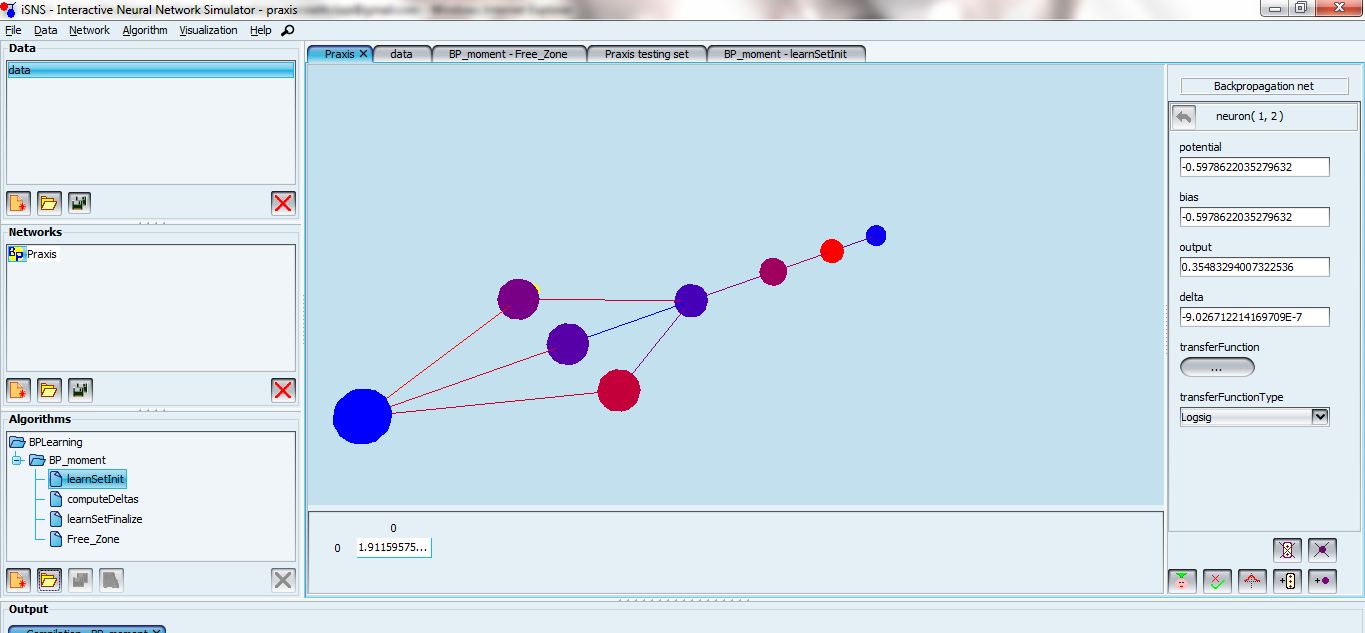Close the Praxis tab
1365x633 pixels.
coord(363,54)
